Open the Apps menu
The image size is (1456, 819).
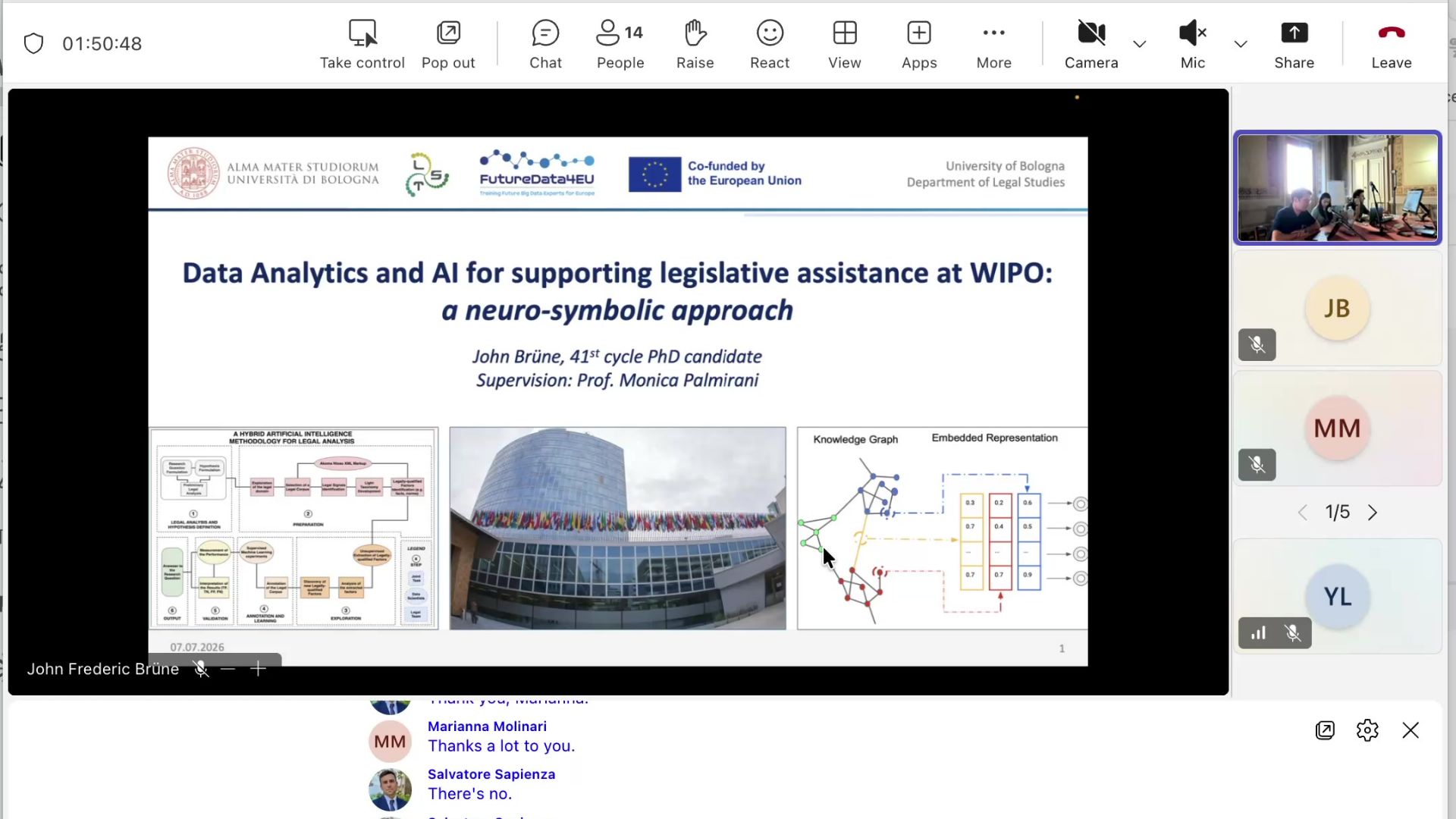click(919, 44)
